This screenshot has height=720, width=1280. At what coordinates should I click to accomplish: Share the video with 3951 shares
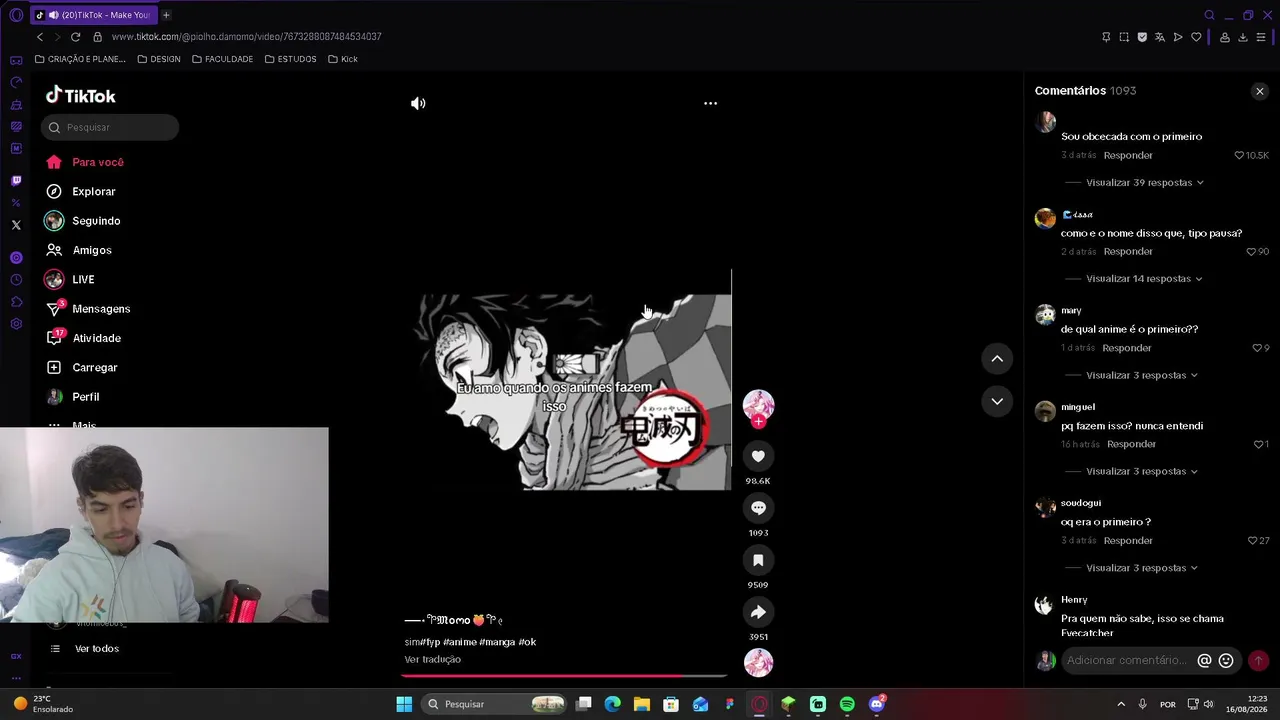758,612
